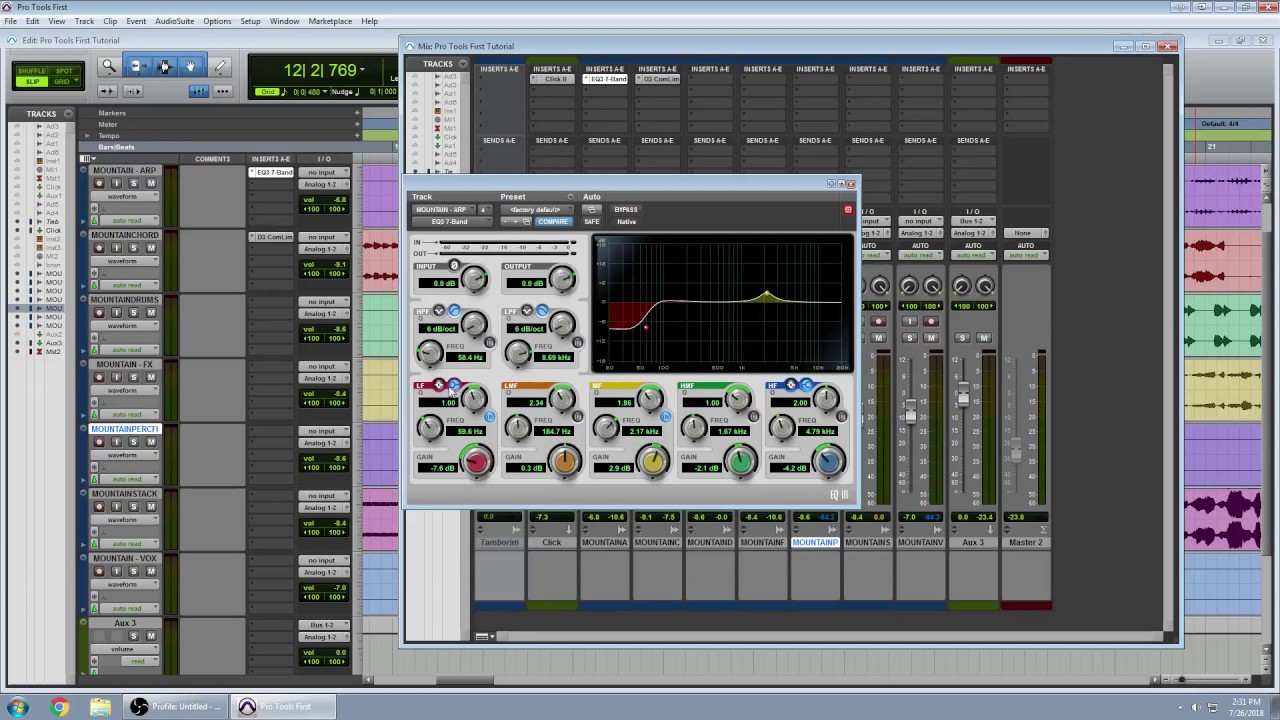The image size is (1280, 720).
Task: Click the BYPASS button in the EQ plugin
Action: tap(626, 210)
